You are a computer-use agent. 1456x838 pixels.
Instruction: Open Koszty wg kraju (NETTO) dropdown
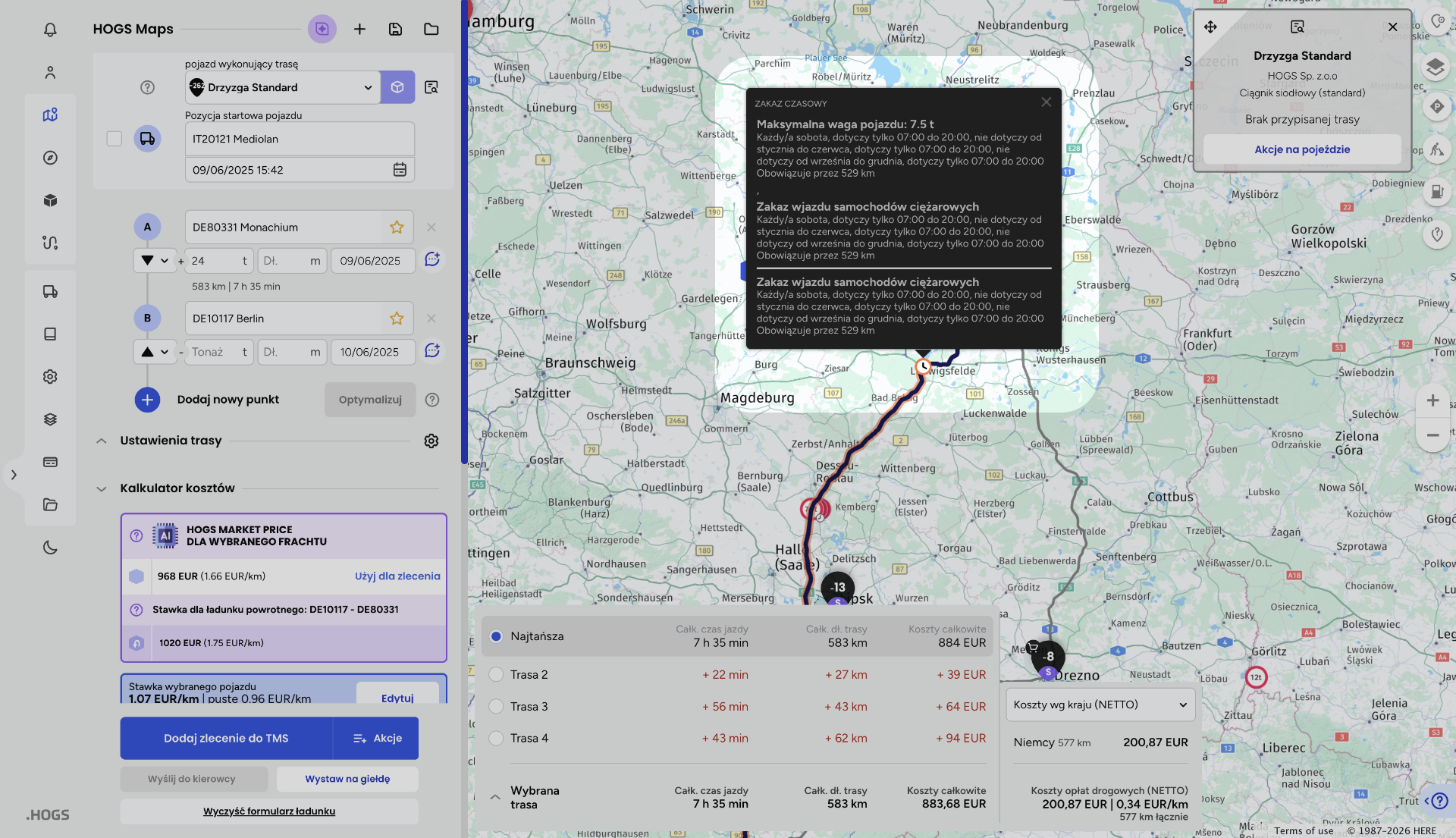coord(1100,705)
